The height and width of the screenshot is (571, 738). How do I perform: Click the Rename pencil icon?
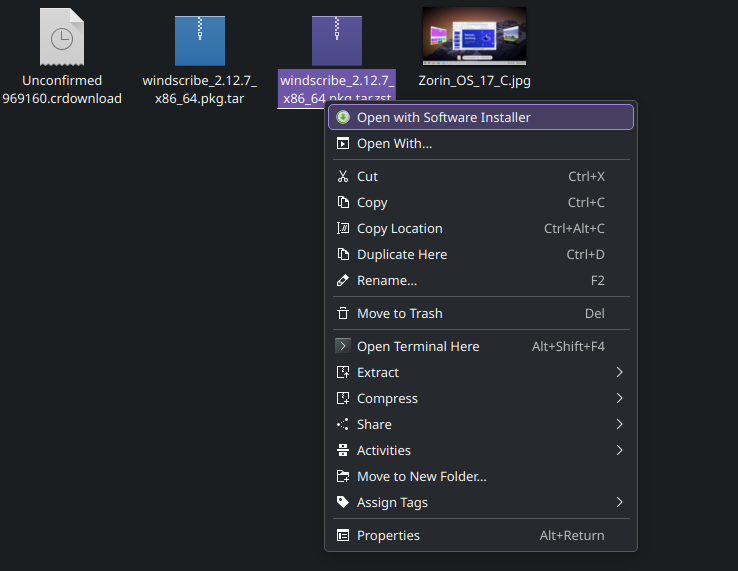pos(343,280)
